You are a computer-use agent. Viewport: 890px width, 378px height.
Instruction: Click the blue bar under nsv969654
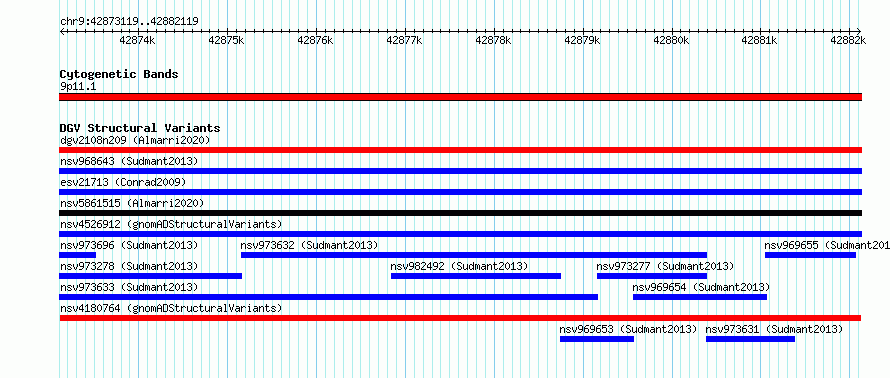coord(700,297)
